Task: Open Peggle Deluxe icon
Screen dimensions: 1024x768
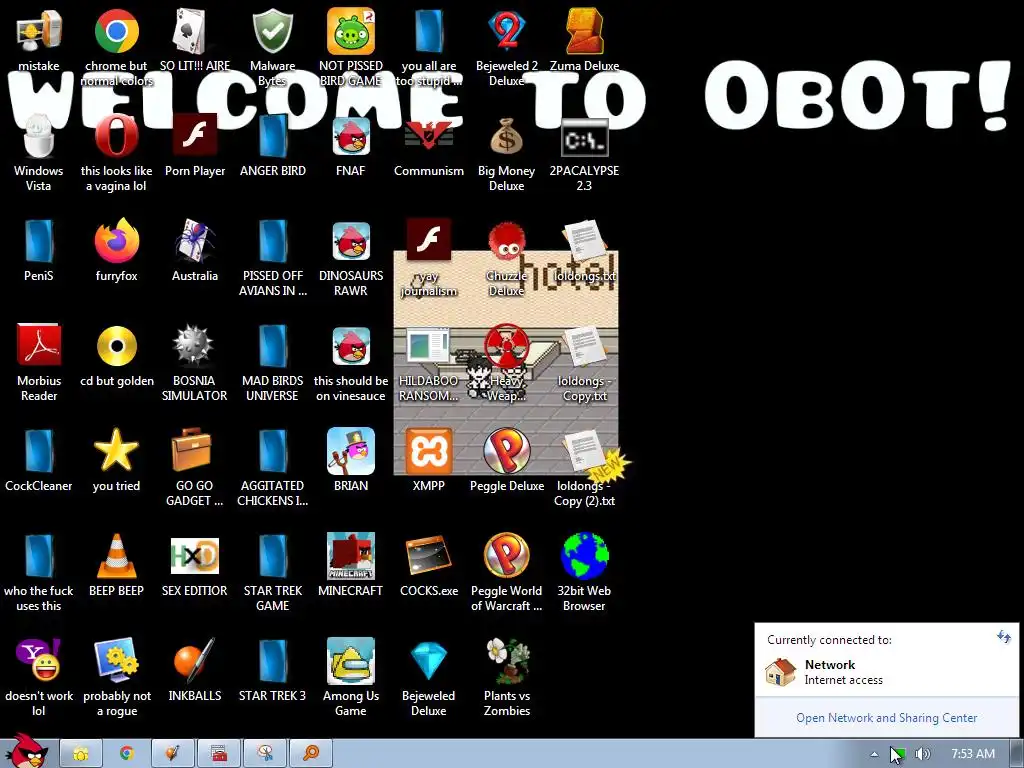Action: (506, 451)
